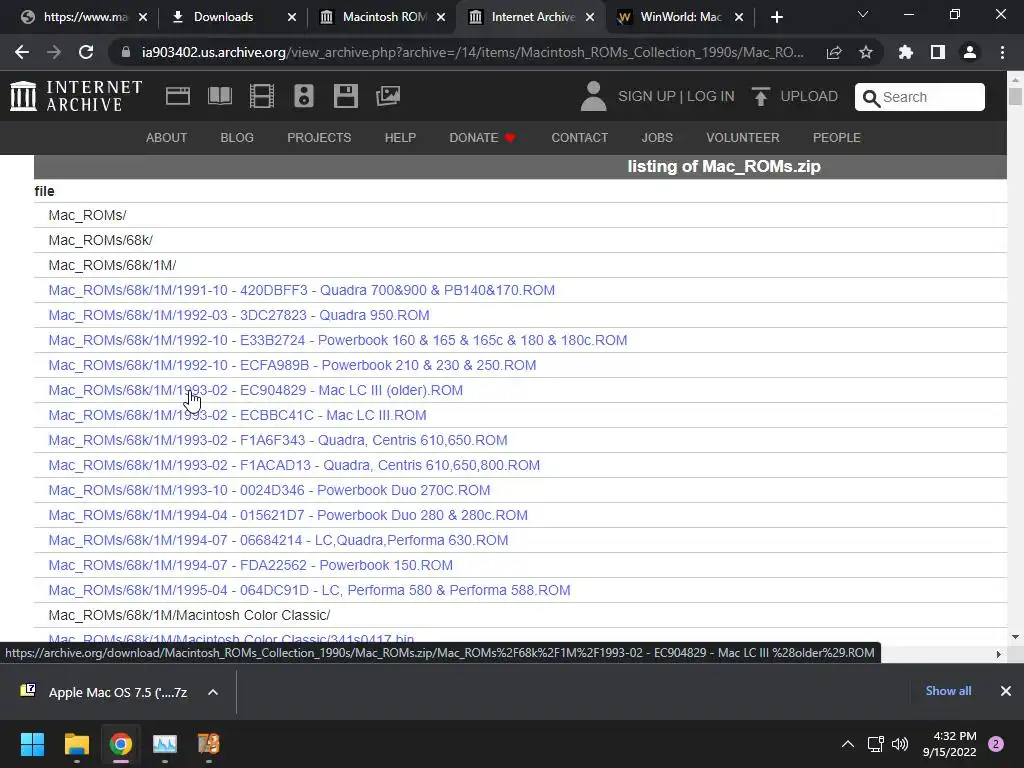
Task: Switch to the https://www.ma tab
Action: pyautogui.click(x=86, y=17)
